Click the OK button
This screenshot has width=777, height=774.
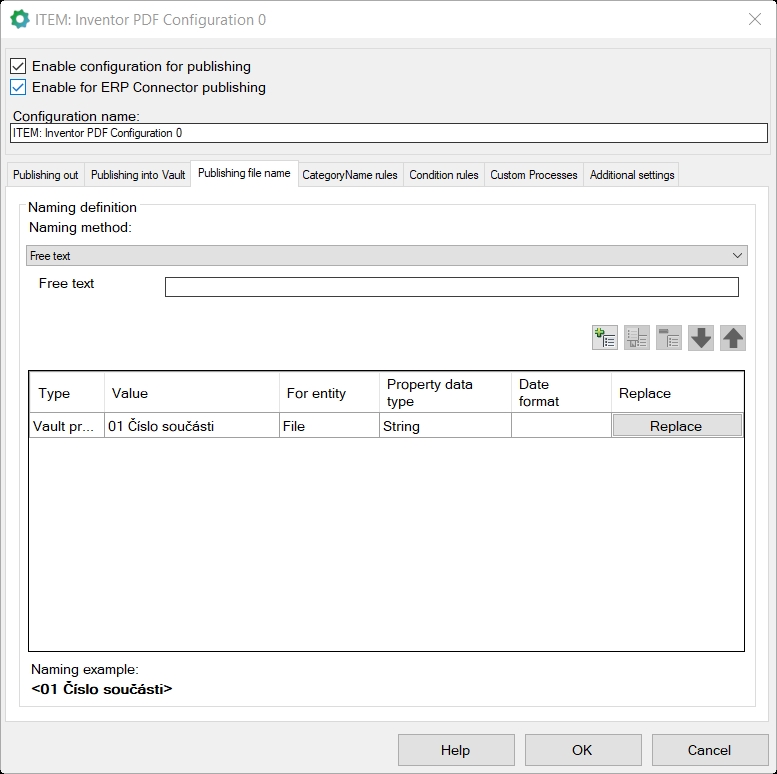pos(582,750)
